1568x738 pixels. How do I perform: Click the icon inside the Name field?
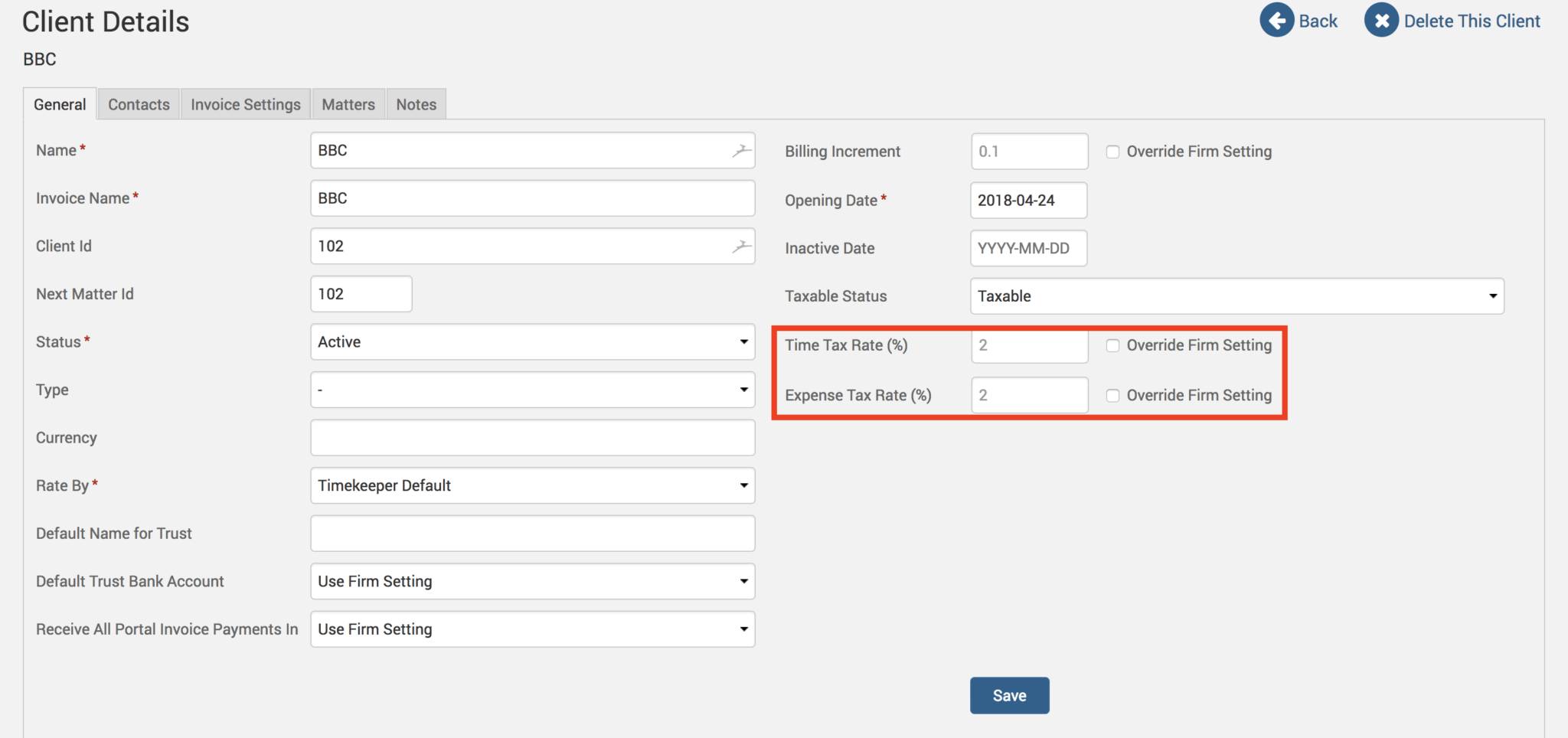point(740,151)
